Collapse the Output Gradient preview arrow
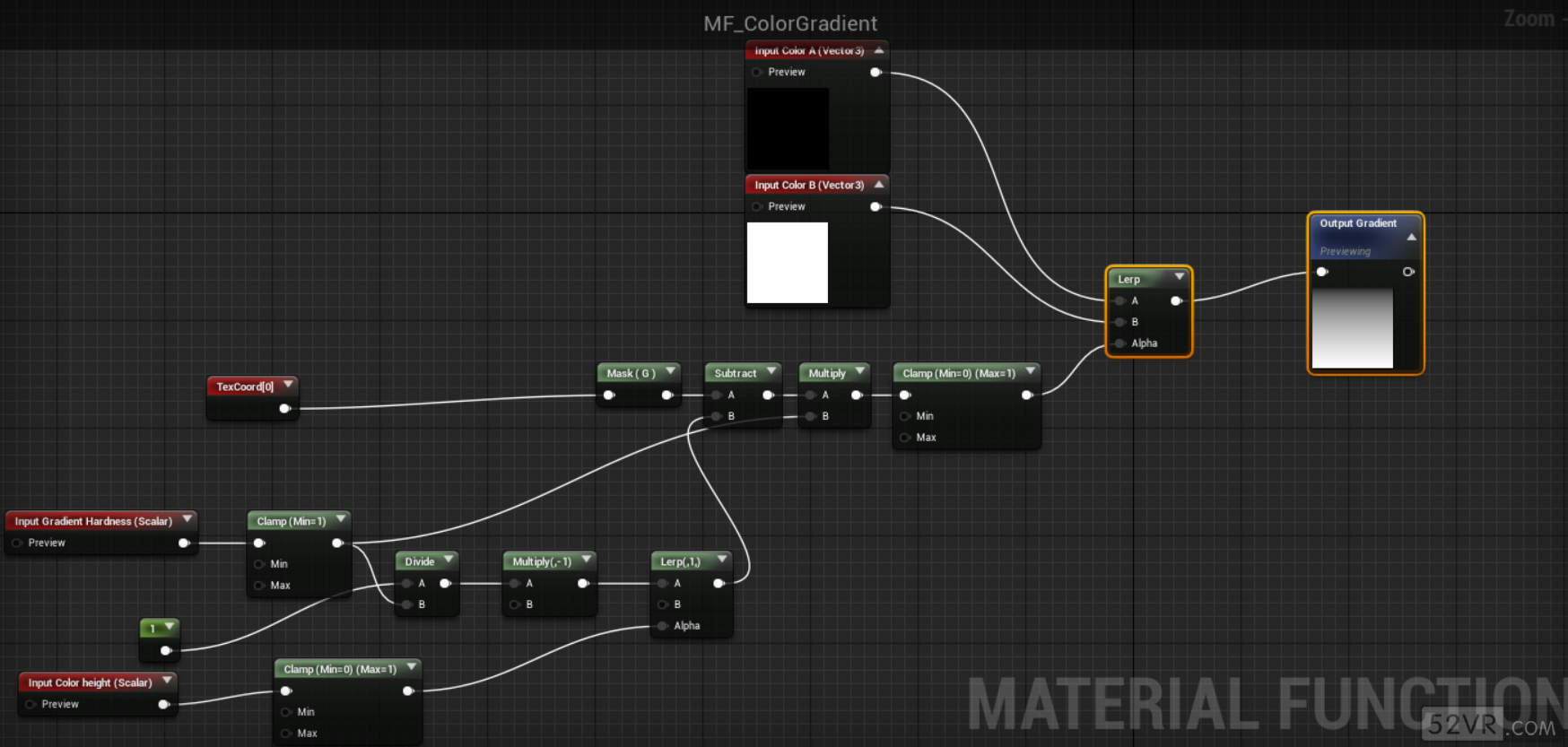The image size is (1568, 747). click(1411, 238)
